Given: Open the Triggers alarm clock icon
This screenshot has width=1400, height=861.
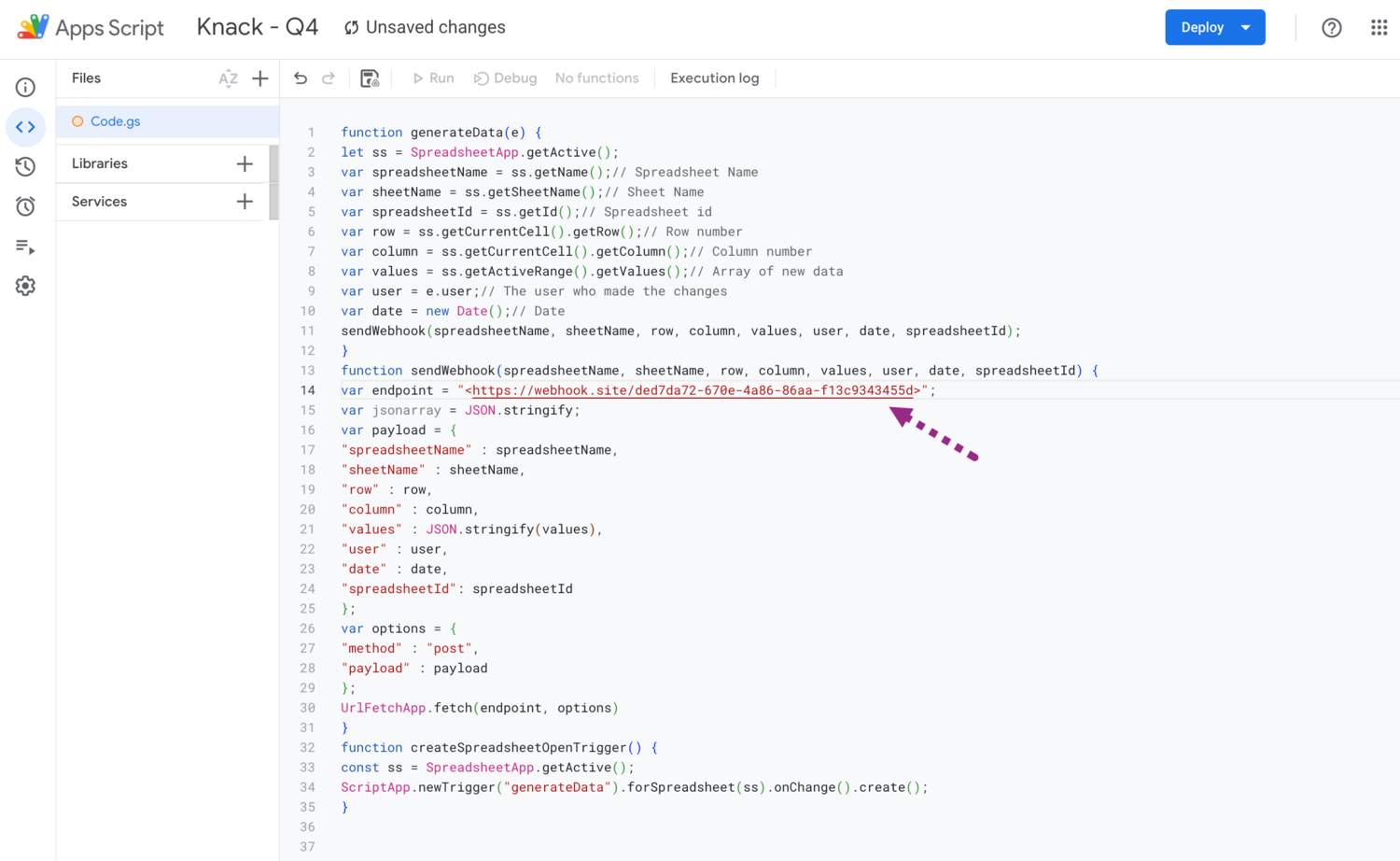Looking at the screenshot, I should [25, 206].
